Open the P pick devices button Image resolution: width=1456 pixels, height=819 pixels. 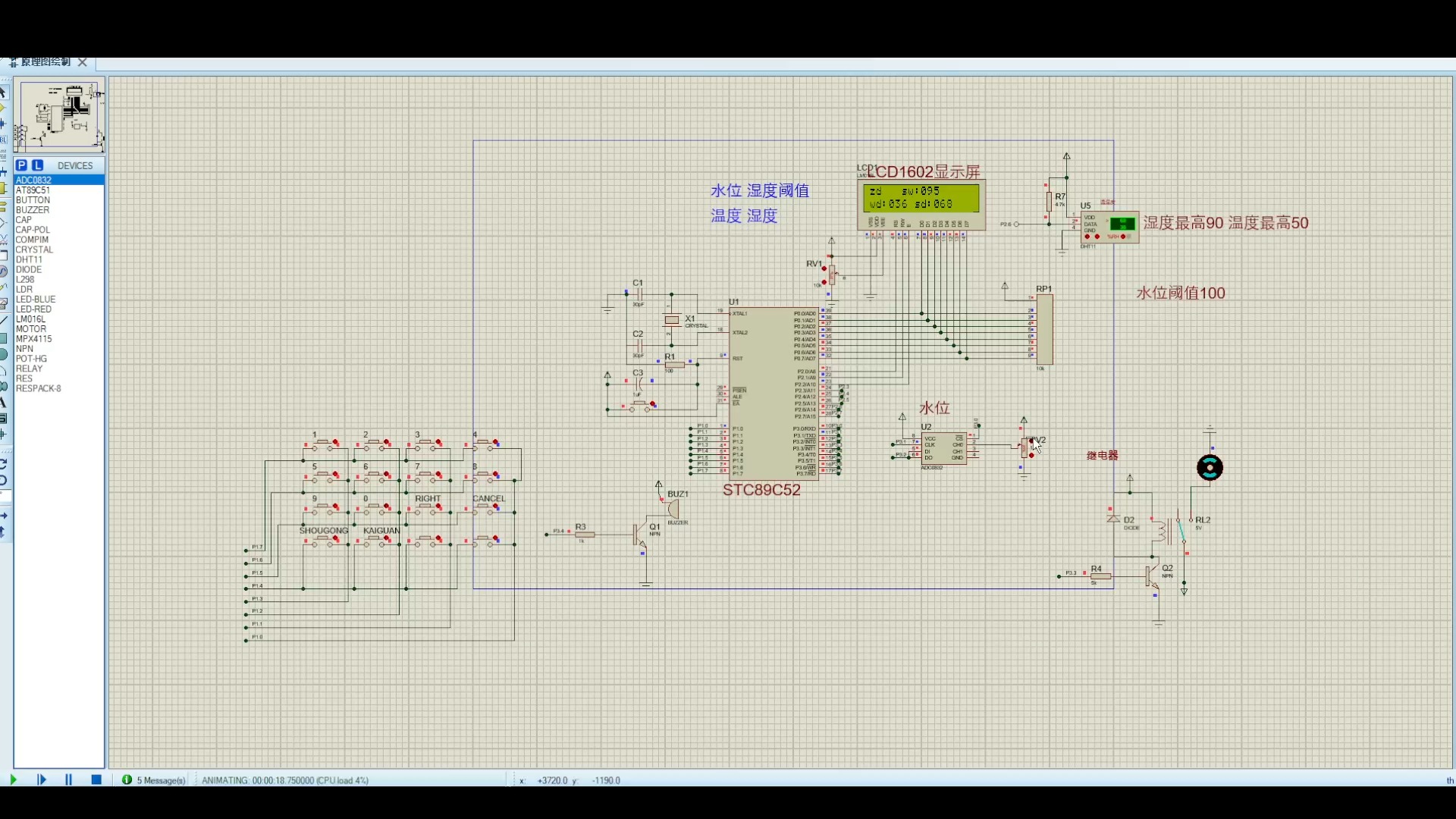click(x=21, y=165)
